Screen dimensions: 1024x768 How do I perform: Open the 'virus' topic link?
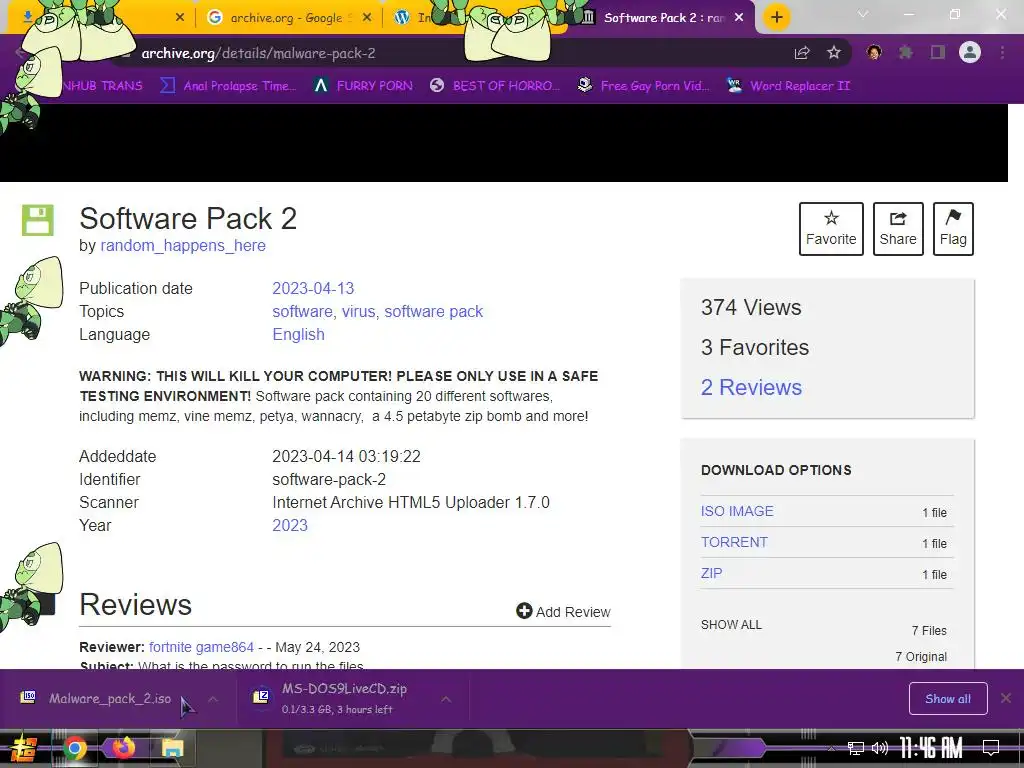point(359,312)
